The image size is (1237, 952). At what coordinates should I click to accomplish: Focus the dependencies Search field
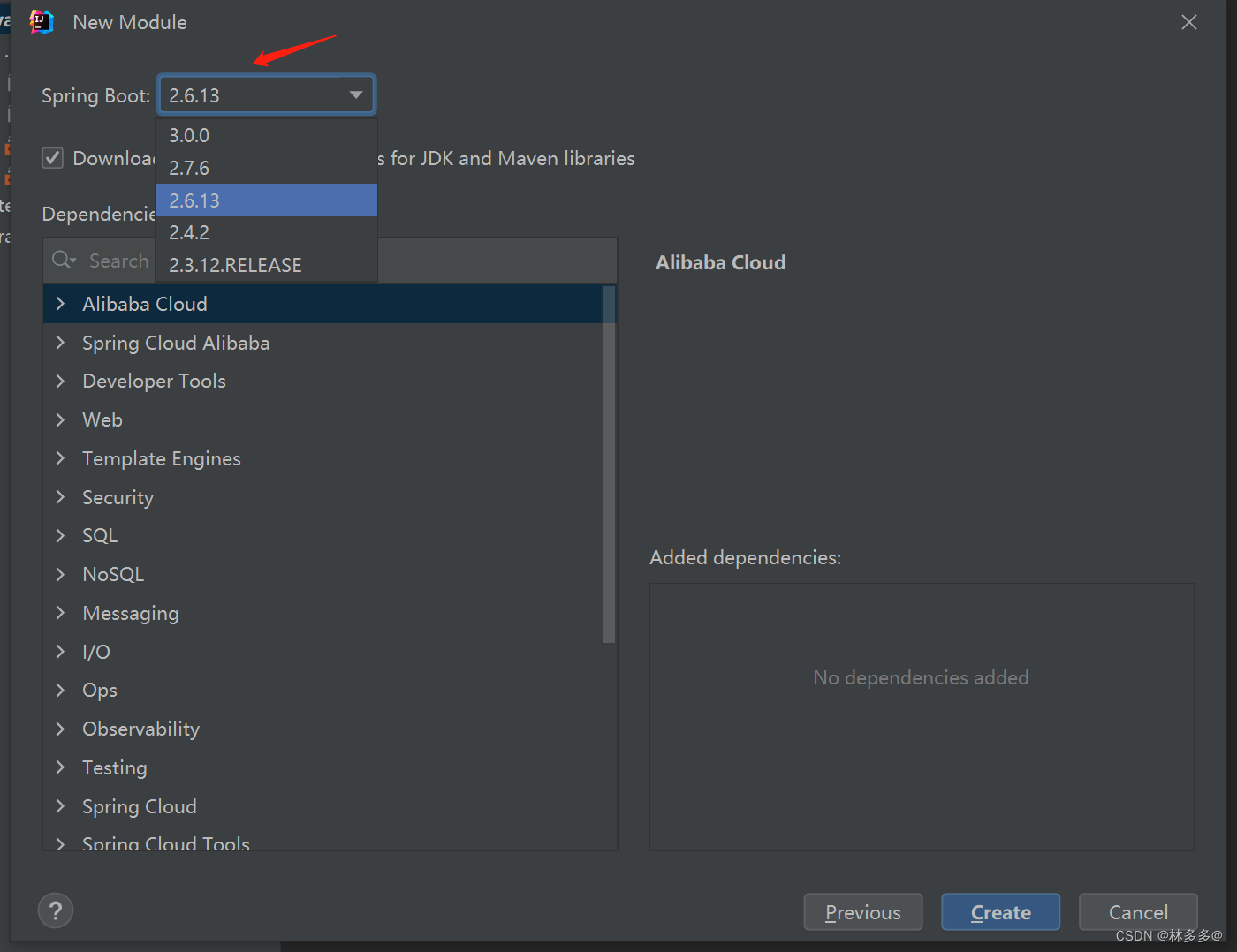tap(330, 261)
